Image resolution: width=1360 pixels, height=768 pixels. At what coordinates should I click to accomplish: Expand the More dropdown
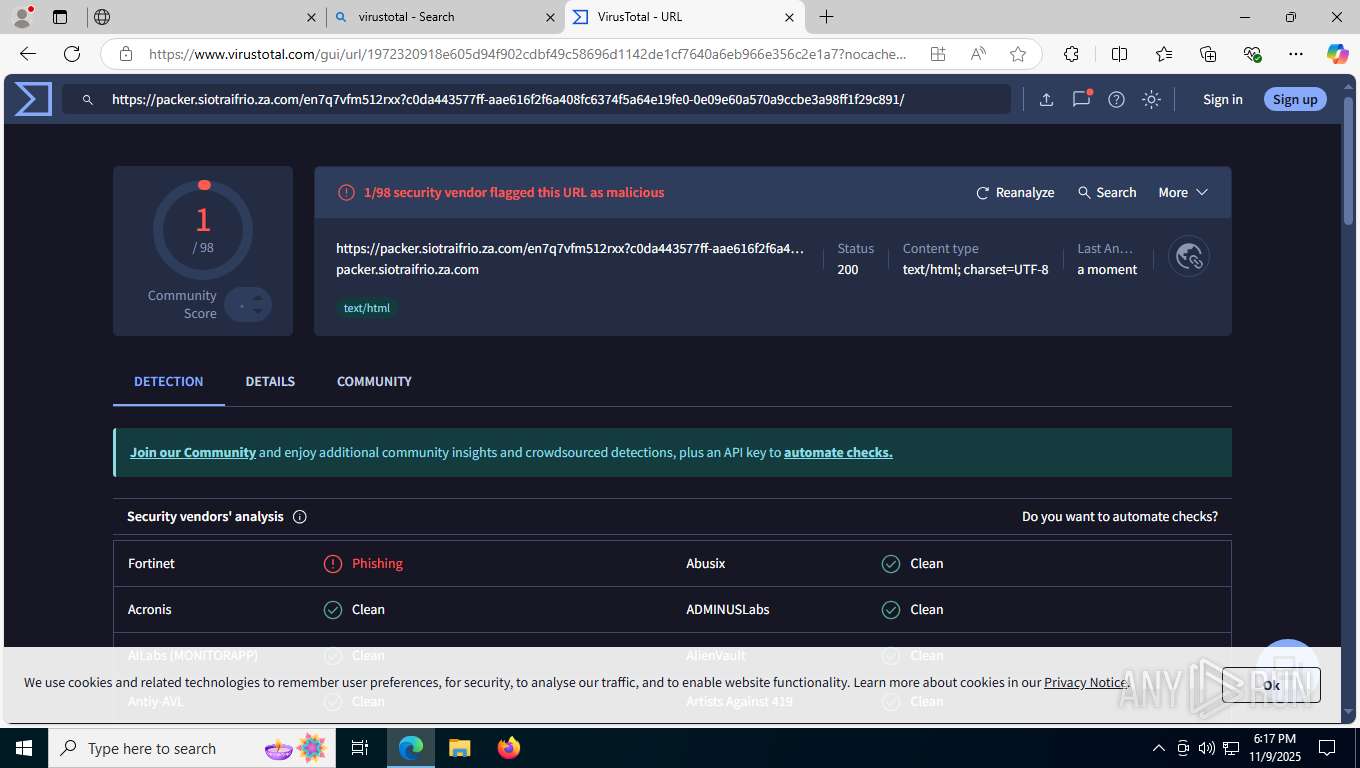(x=1183, y=192)
